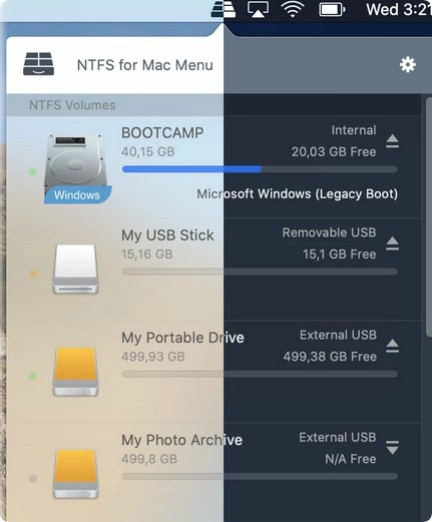This screenshot has width=432, height=522.
Task: Click the 40,15 GB size label
Action: click(148, 152)
